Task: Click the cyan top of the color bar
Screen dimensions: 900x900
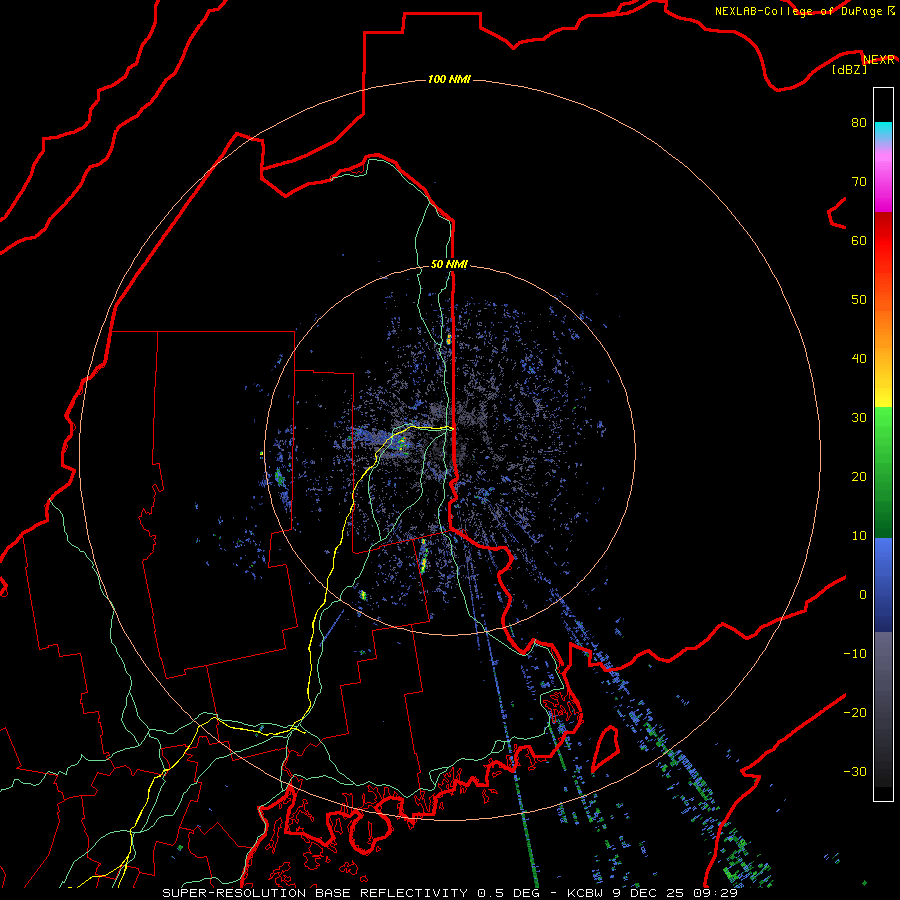Action: click(883, 131)
